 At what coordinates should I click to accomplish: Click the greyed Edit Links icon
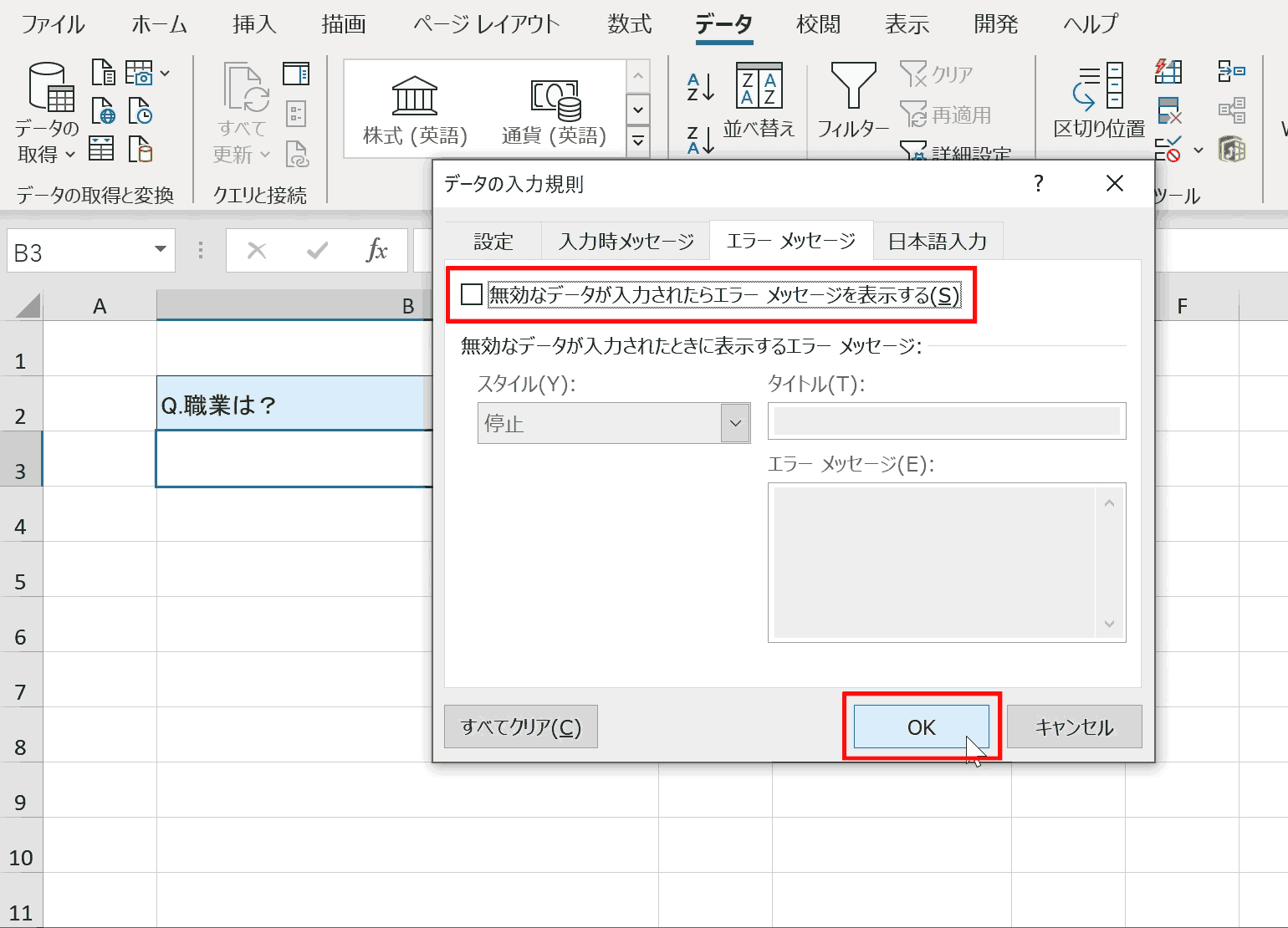click(297, 153)
